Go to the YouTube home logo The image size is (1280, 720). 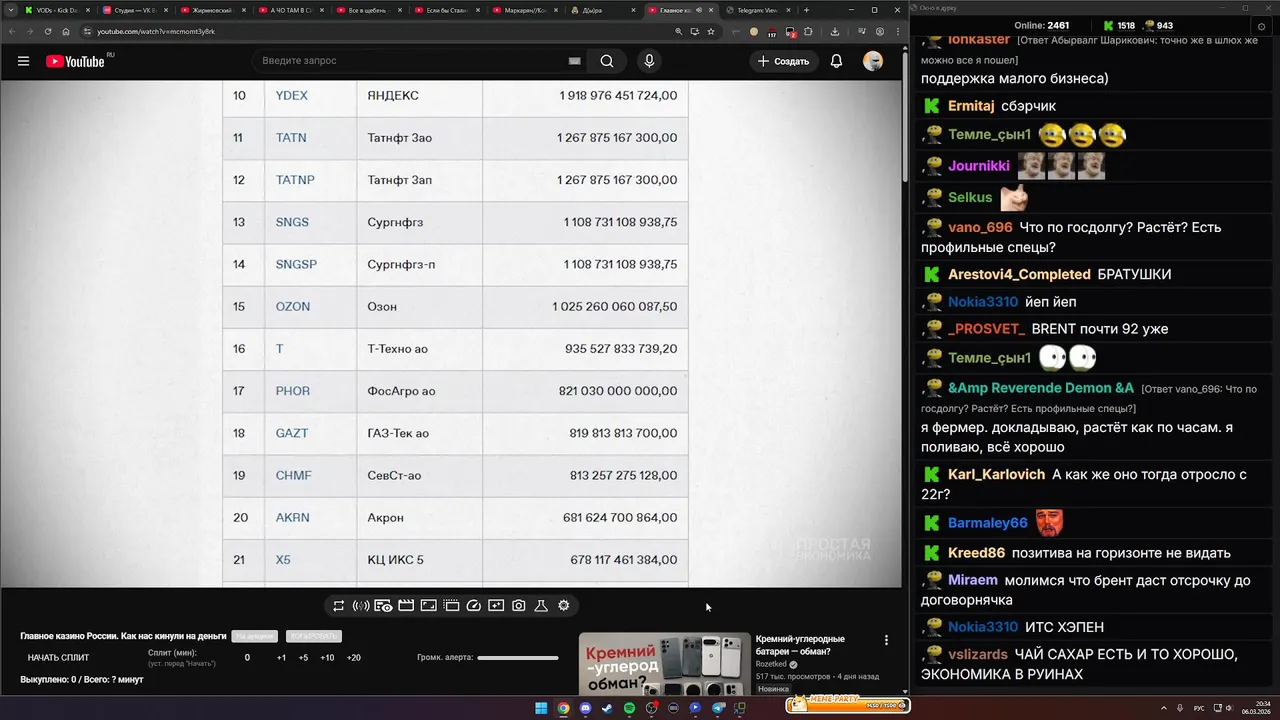coord(76,61)
